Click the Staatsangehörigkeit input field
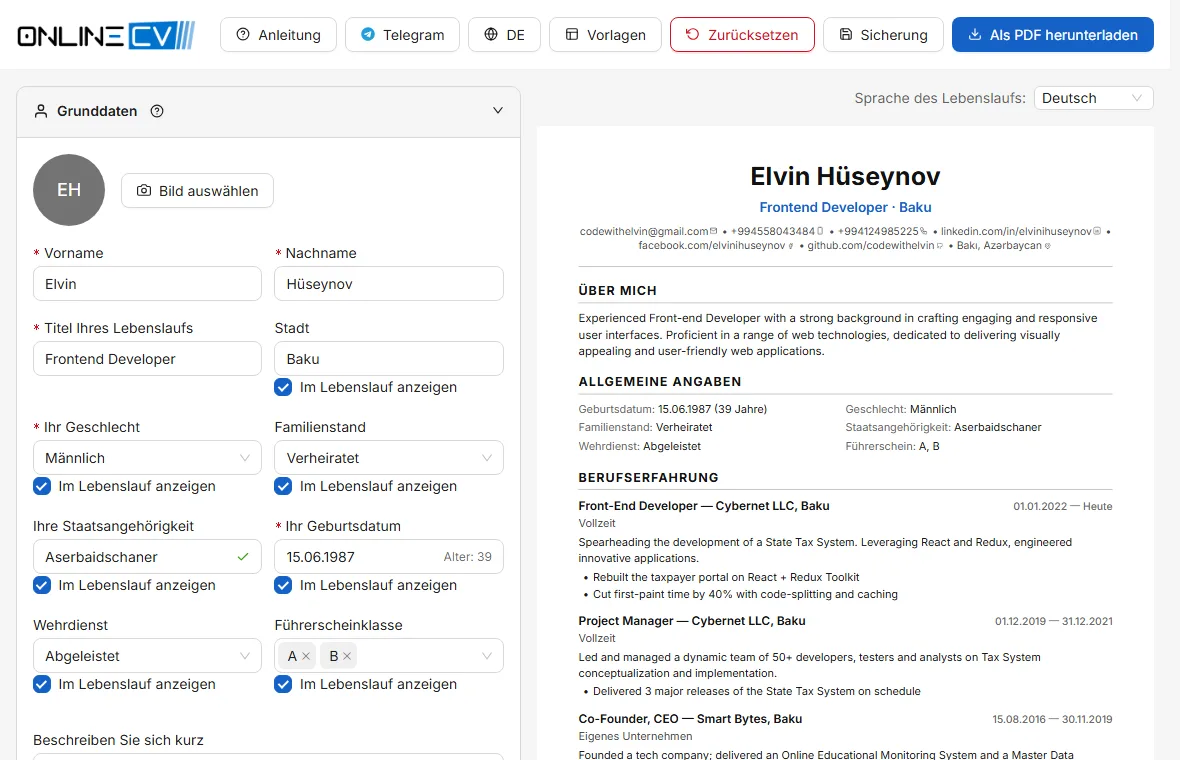Image resolution: width=1180 pixels, height=760 pixels. point(148,557)
